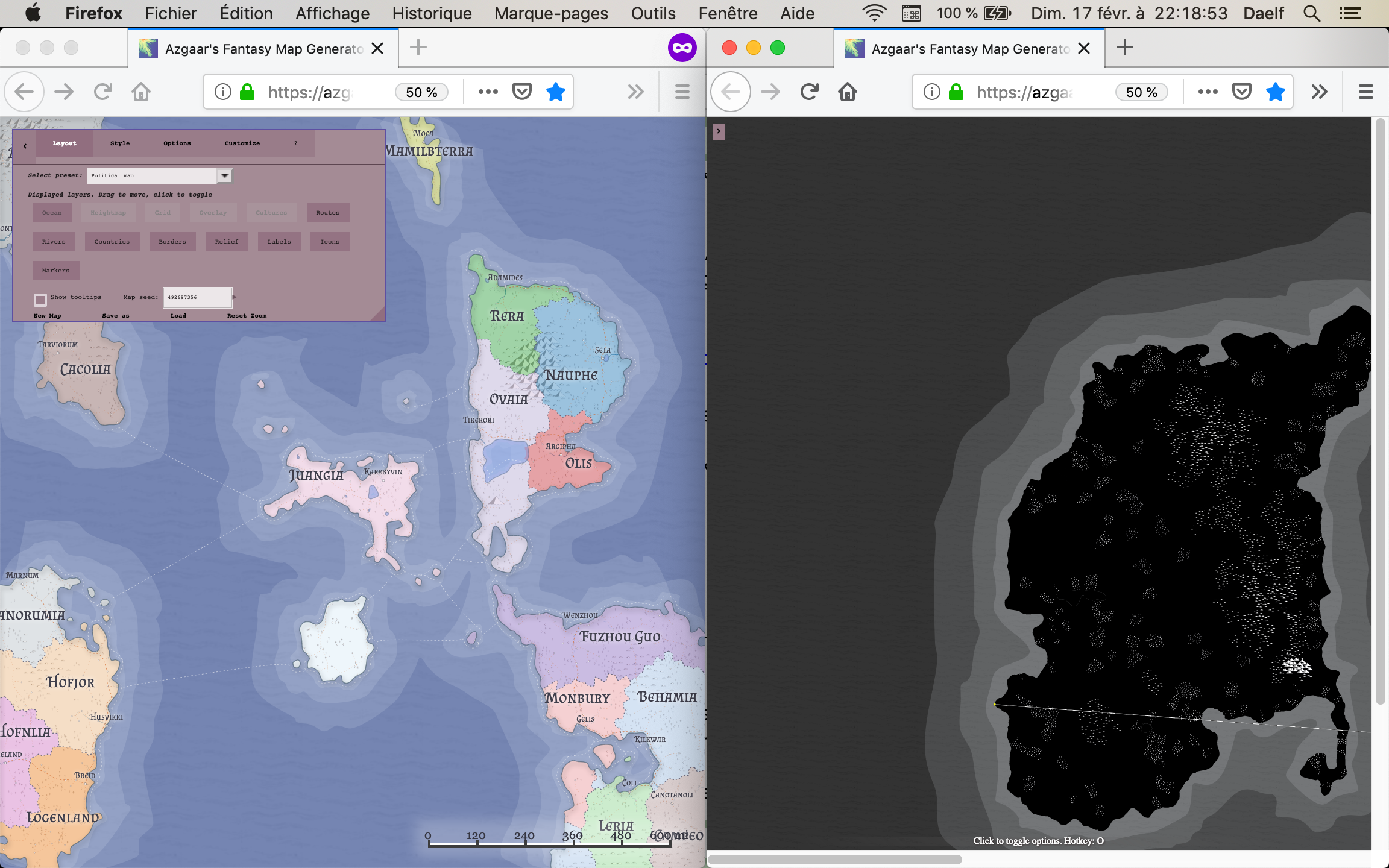Show site information in left address bar
Screen dimensions: 1389x868
[x=223, y=92]
